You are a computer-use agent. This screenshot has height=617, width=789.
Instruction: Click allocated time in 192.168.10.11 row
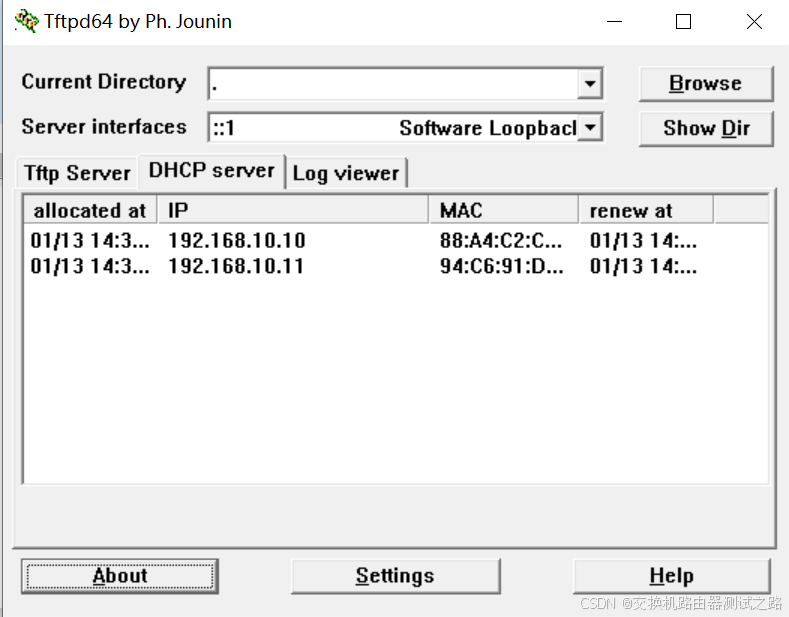click(90, 266)
